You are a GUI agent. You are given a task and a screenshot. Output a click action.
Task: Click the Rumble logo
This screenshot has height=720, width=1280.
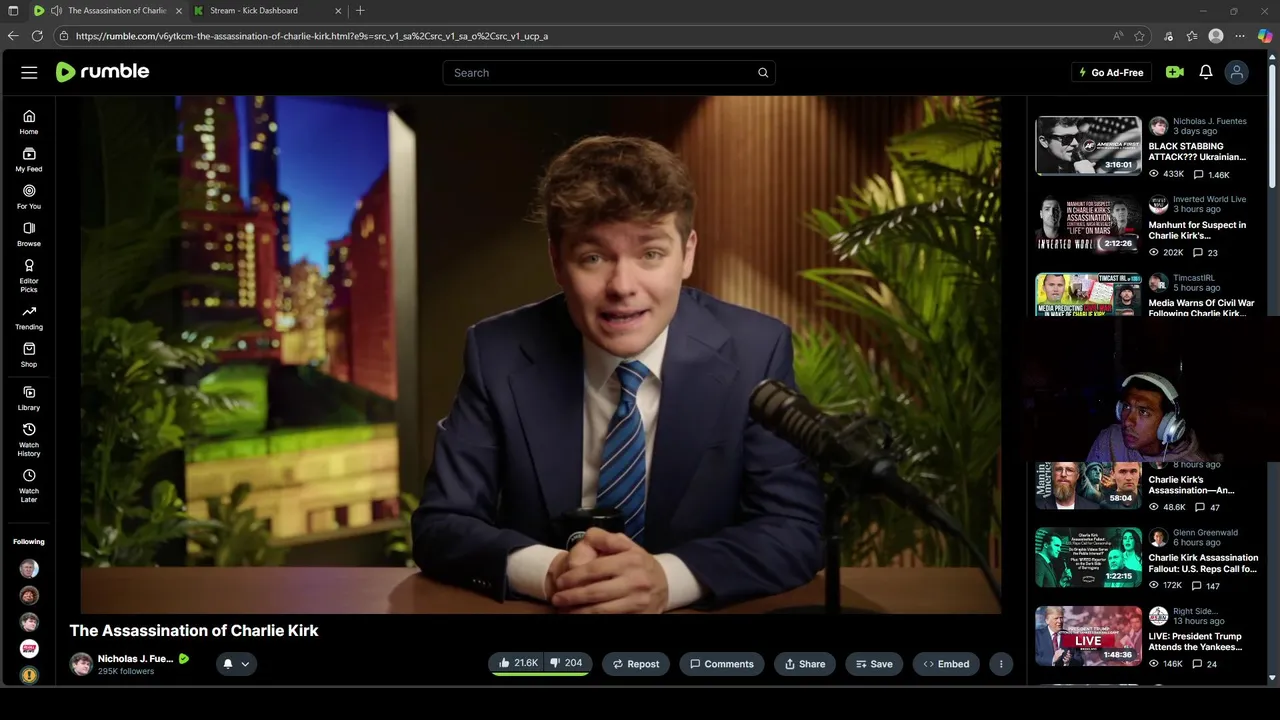102,72
